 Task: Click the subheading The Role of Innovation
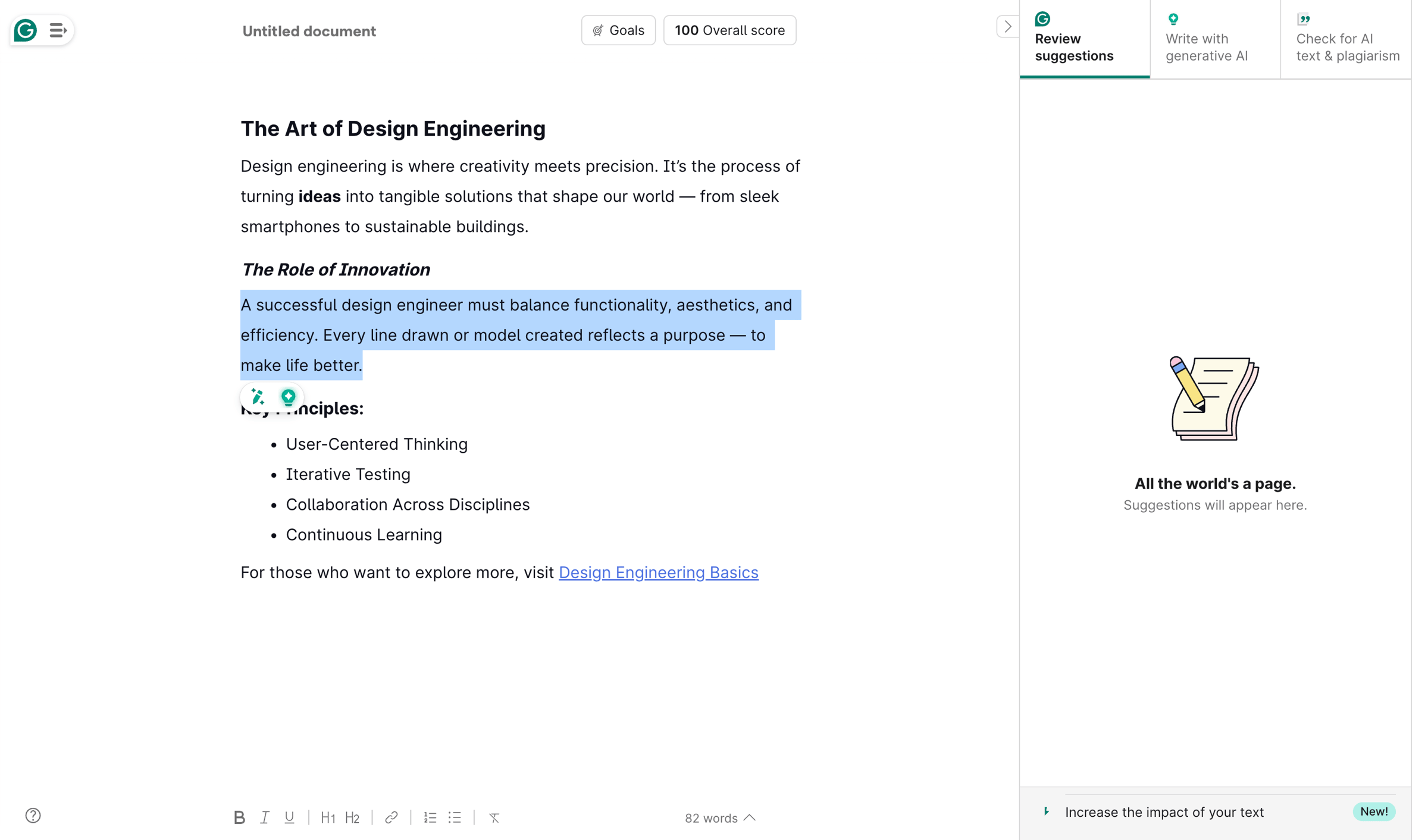[335, 269]
